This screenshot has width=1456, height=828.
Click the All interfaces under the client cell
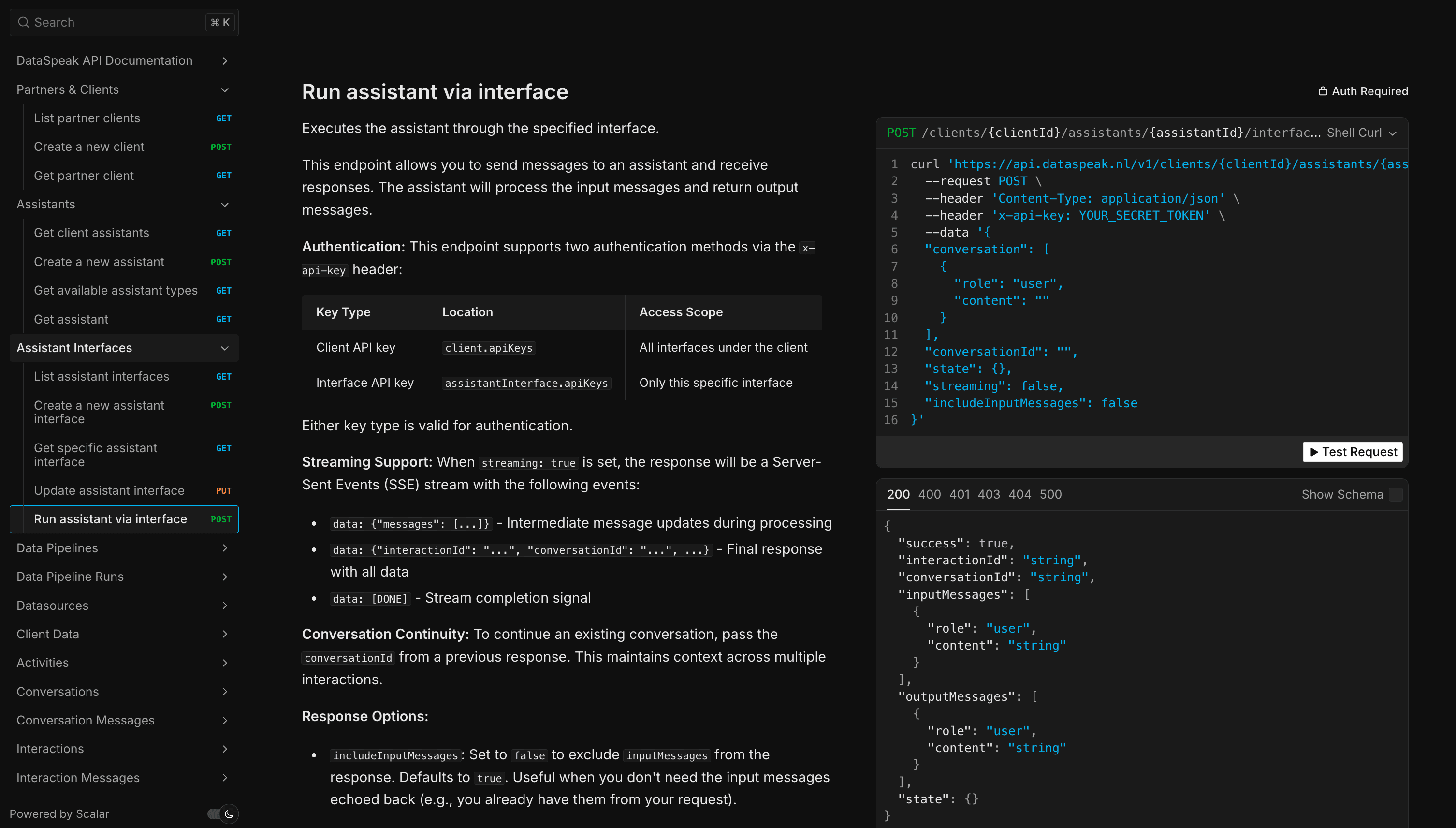[x=723, y=347]
